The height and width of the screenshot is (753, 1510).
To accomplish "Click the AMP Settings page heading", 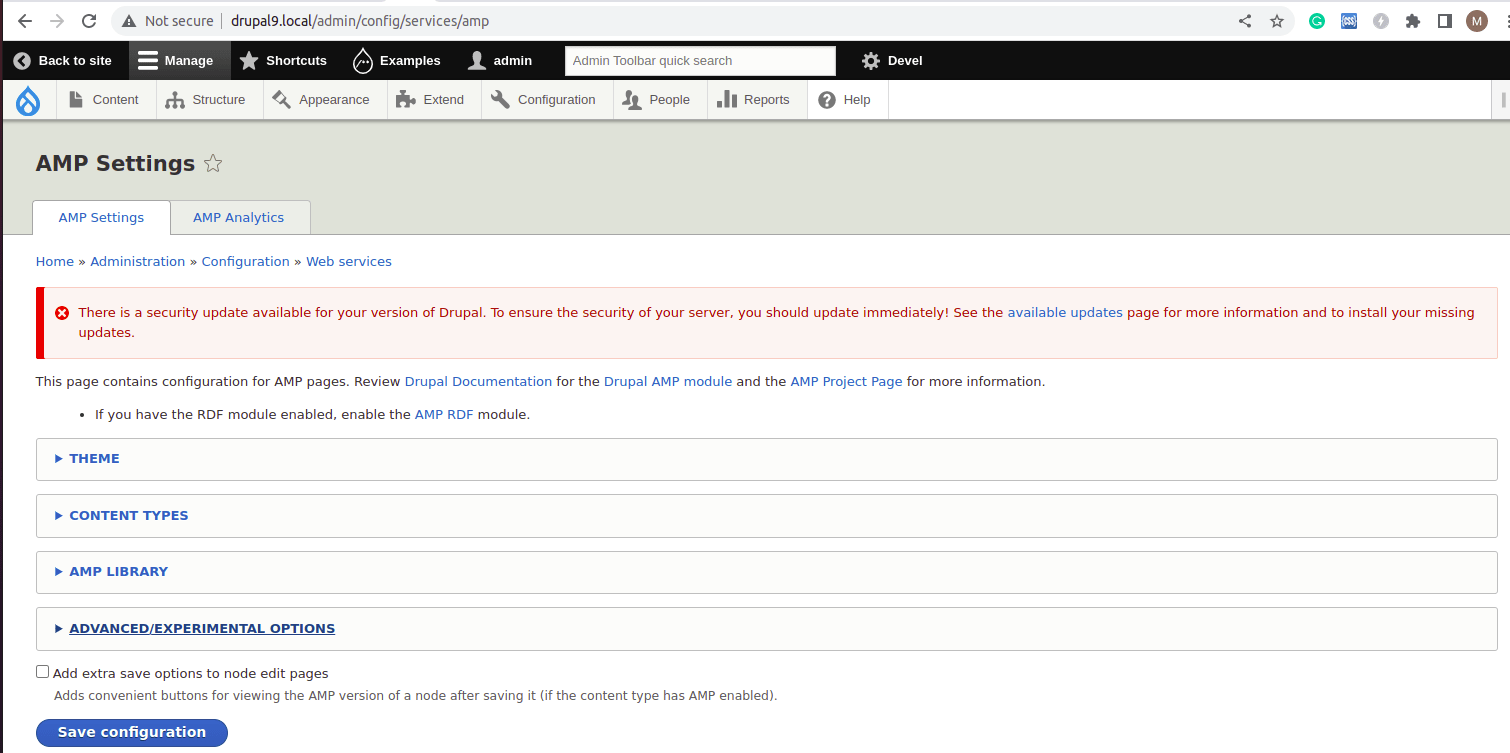I will (x=115, y=164).
